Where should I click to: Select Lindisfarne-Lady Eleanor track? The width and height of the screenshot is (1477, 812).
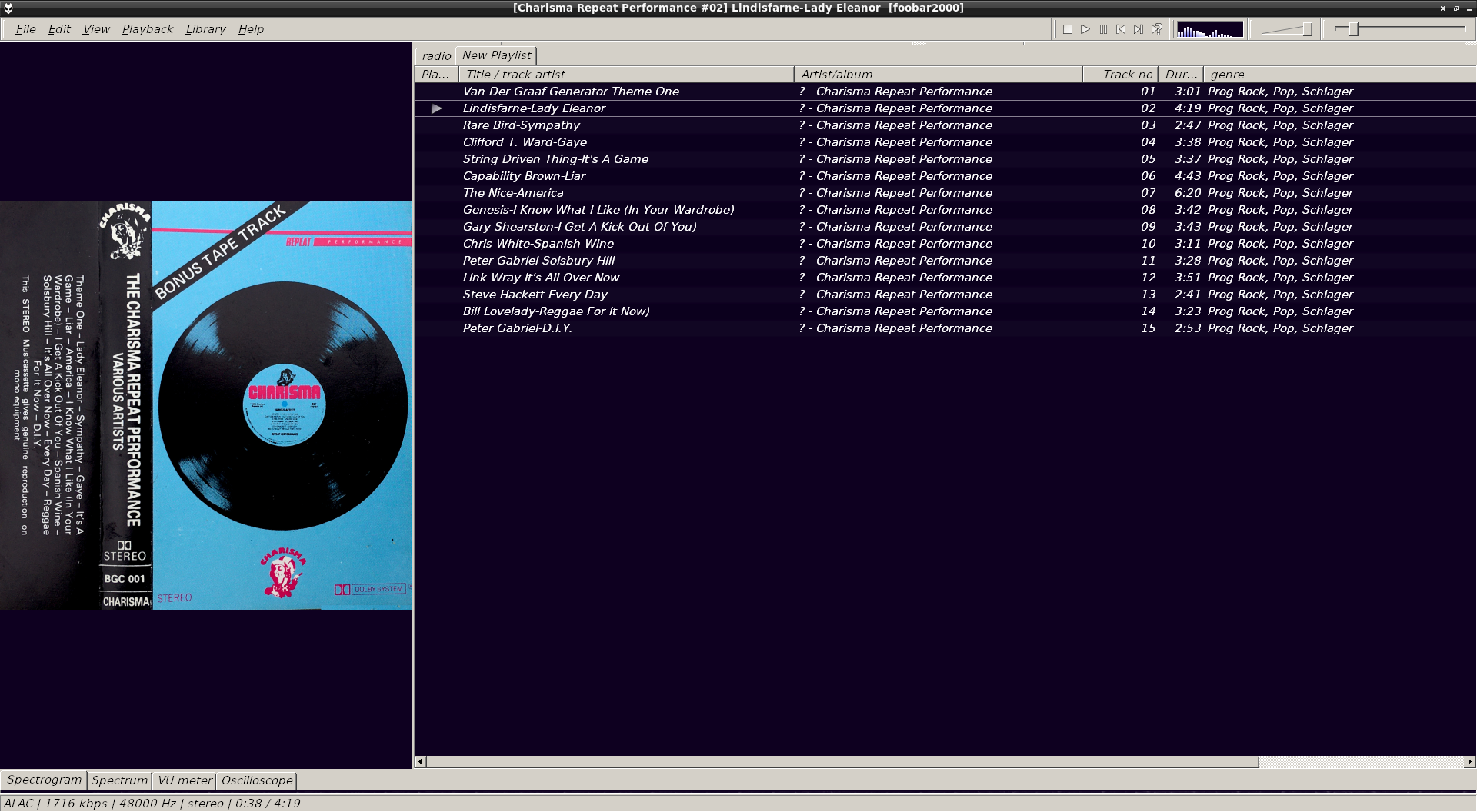click(945, 108)
